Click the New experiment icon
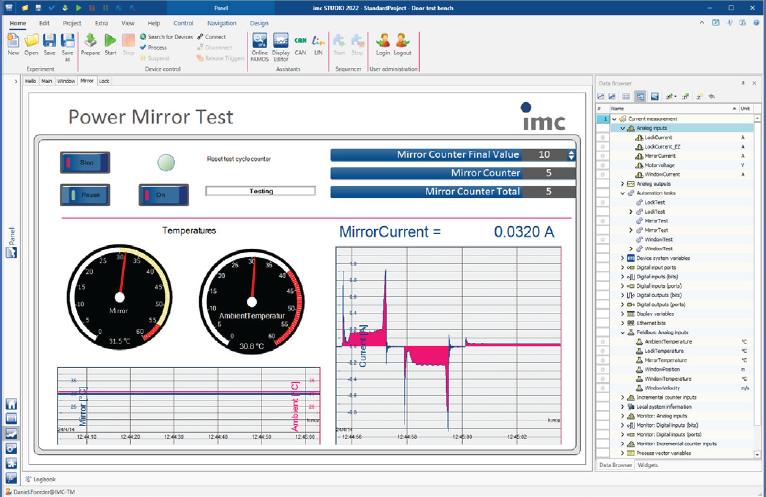Screen dimensions: 766x497 [x=13, y=42]
